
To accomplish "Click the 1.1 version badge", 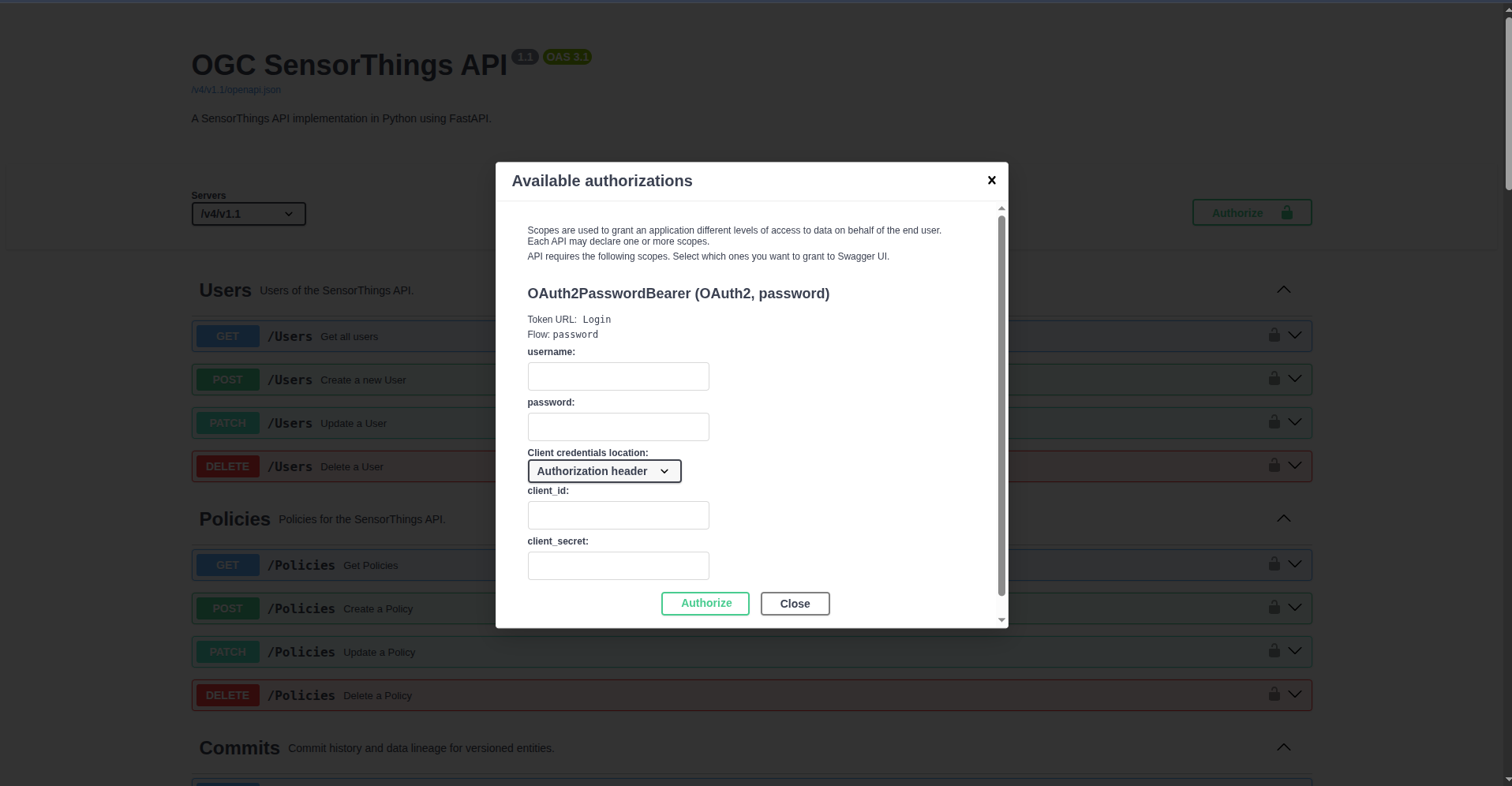I will (x=525, y=57).
